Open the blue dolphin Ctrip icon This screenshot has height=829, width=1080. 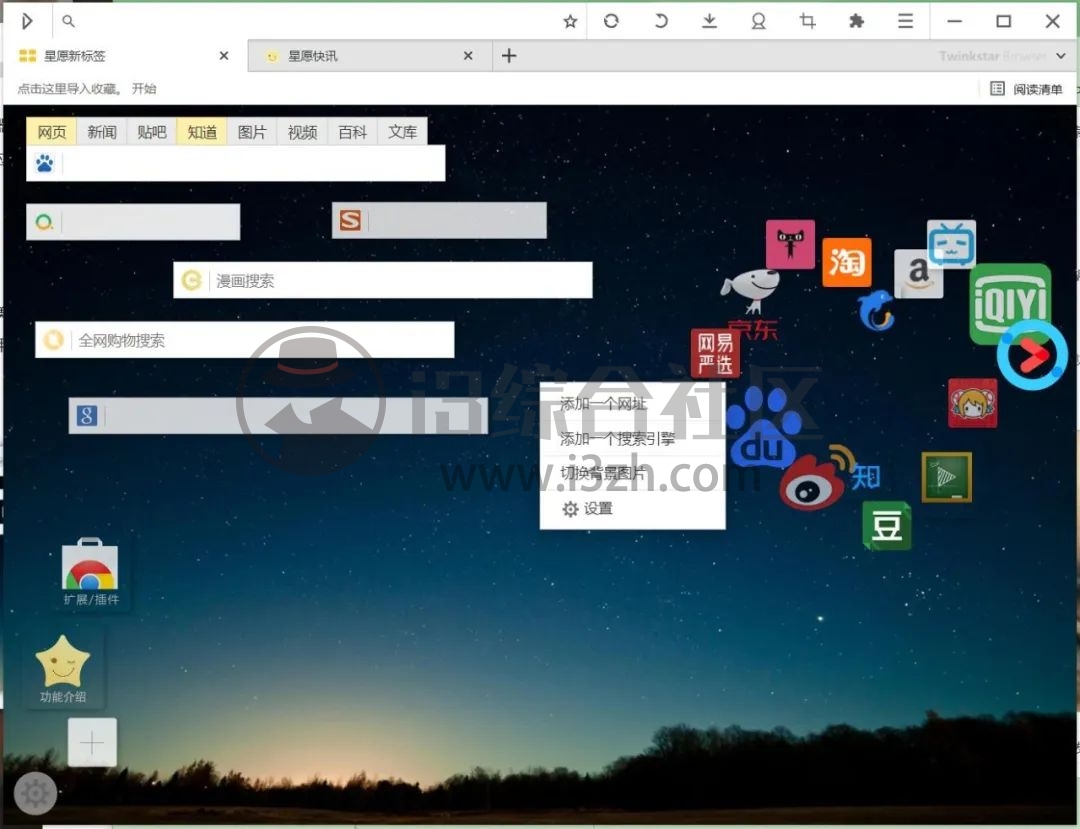[876, 311]
